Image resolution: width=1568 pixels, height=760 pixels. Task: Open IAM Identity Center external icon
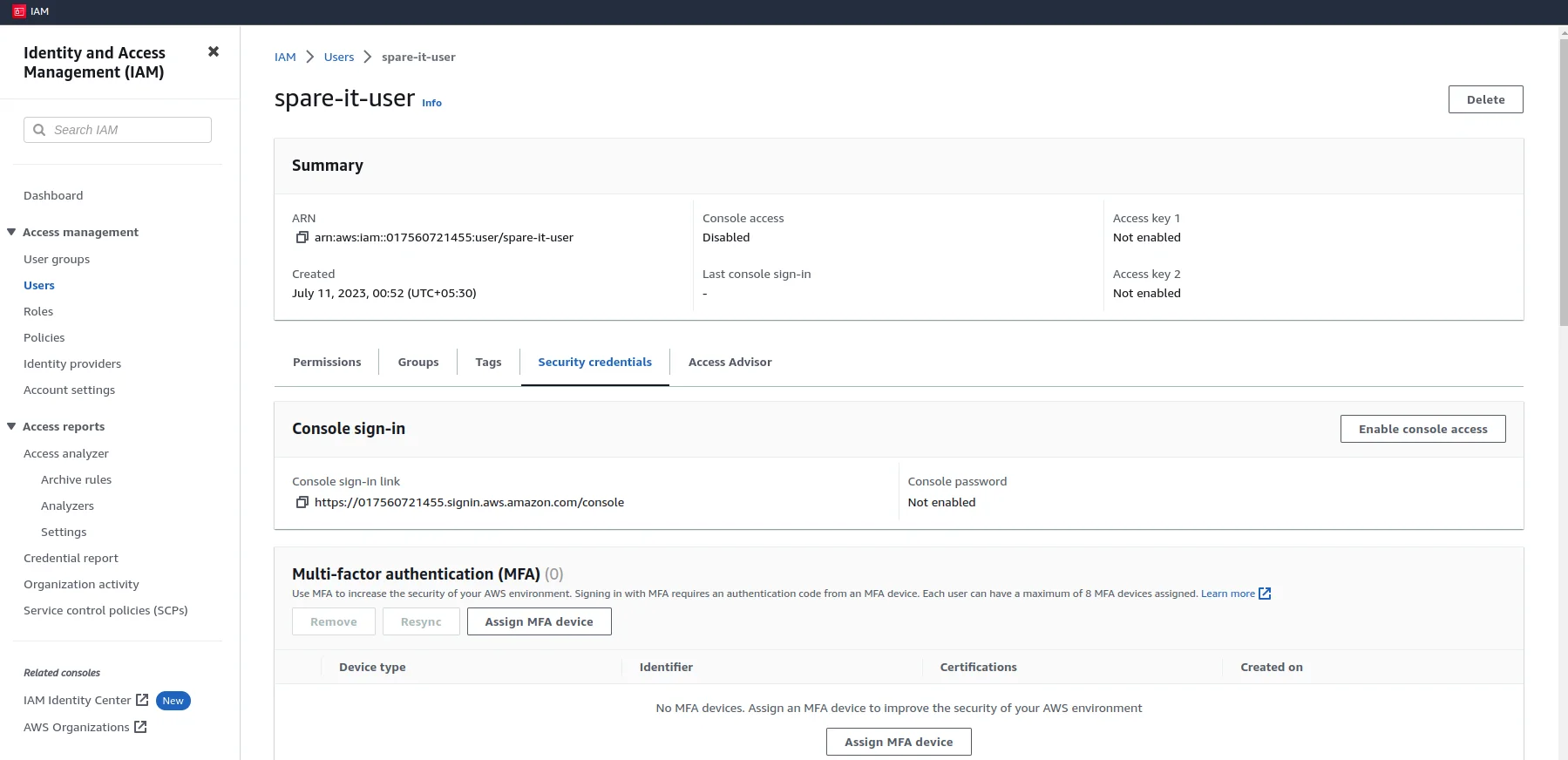coord(142,700)
